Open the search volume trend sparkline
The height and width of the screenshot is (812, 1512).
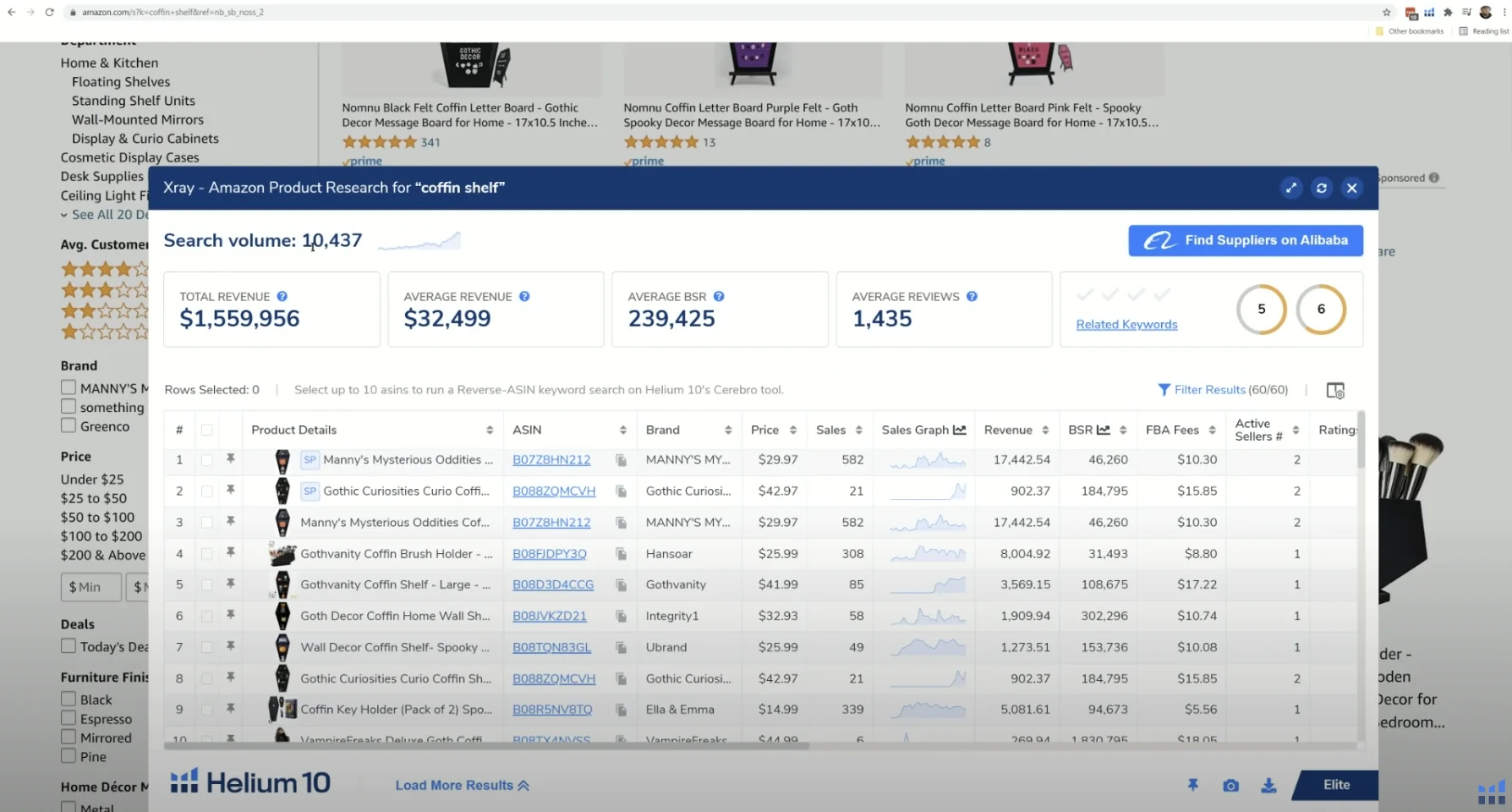tap(419, 242)
